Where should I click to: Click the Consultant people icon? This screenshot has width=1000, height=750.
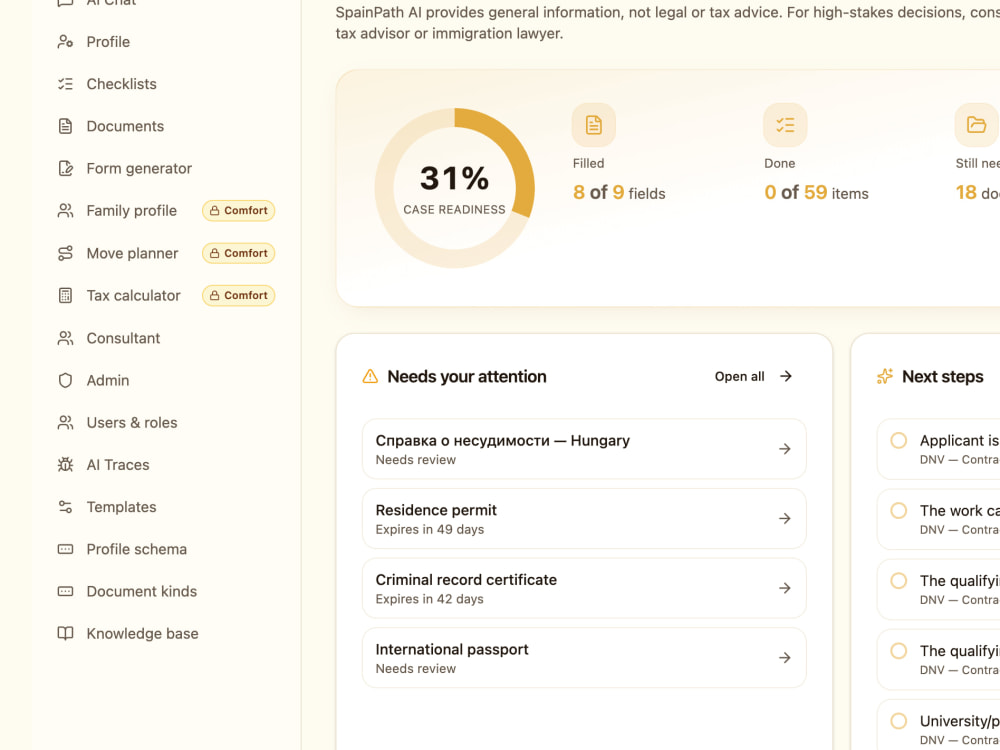[x=65, y=338]
